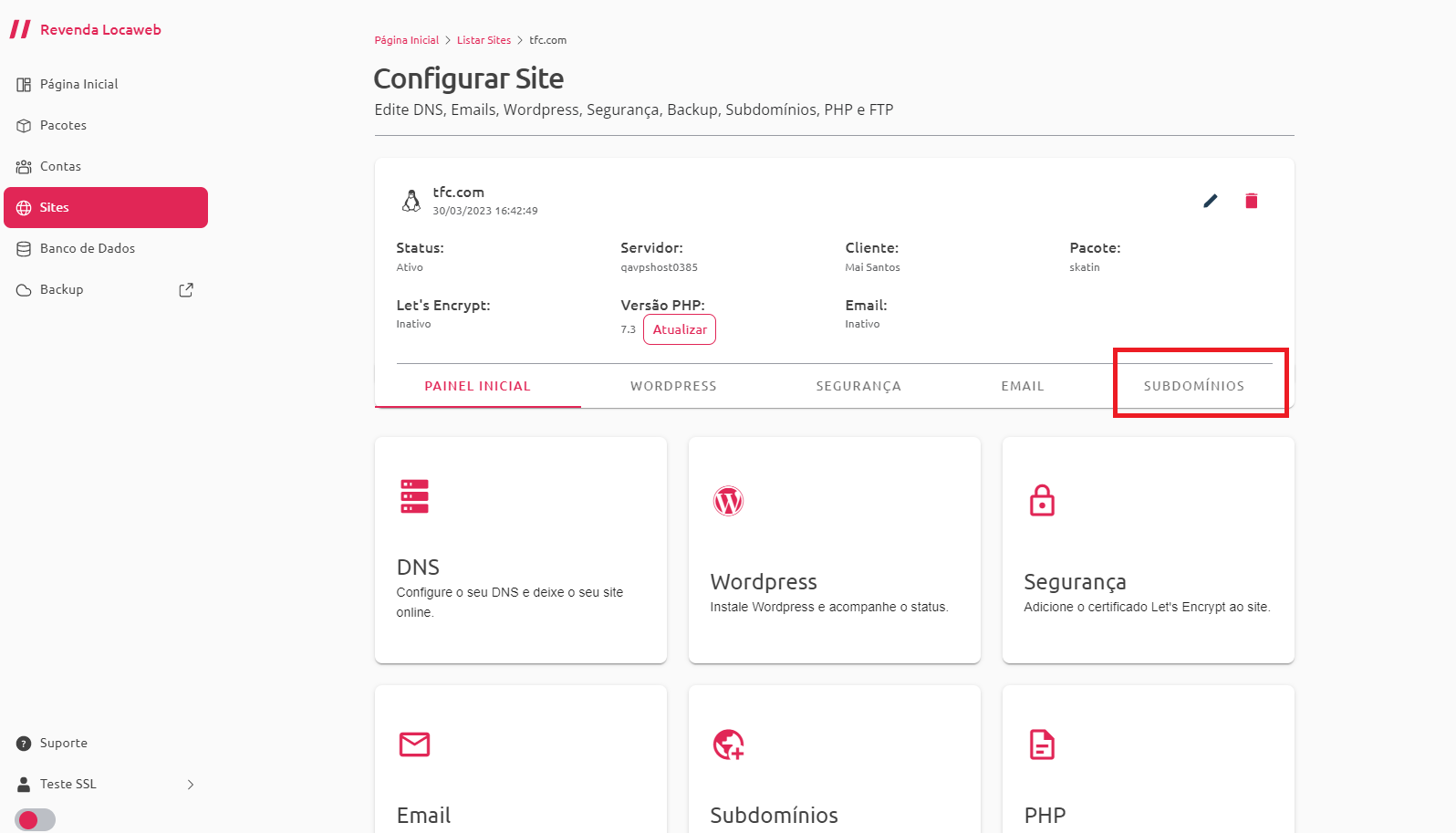The height and width of the screenshot is (833, 1456).
Task: Click the Suporte question mark icon
Action: point(24,744)
